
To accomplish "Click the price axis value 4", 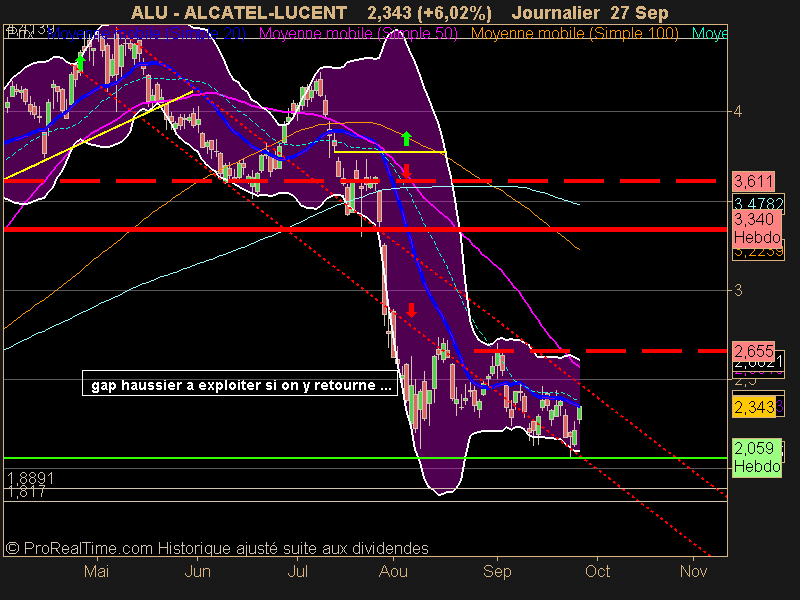I will 738,111.
